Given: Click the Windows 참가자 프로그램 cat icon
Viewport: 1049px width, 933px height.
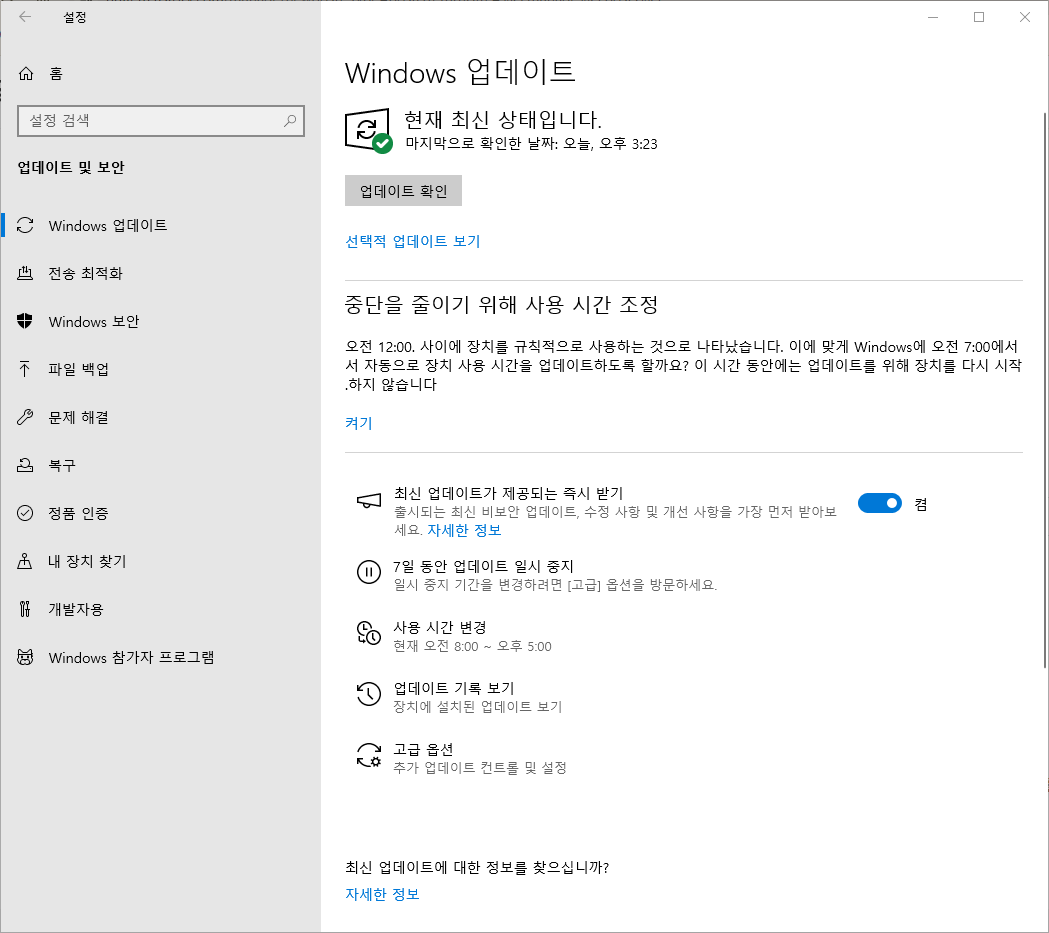Looking at the screenshot, I should pyautogui.click(x=25, y=657).
